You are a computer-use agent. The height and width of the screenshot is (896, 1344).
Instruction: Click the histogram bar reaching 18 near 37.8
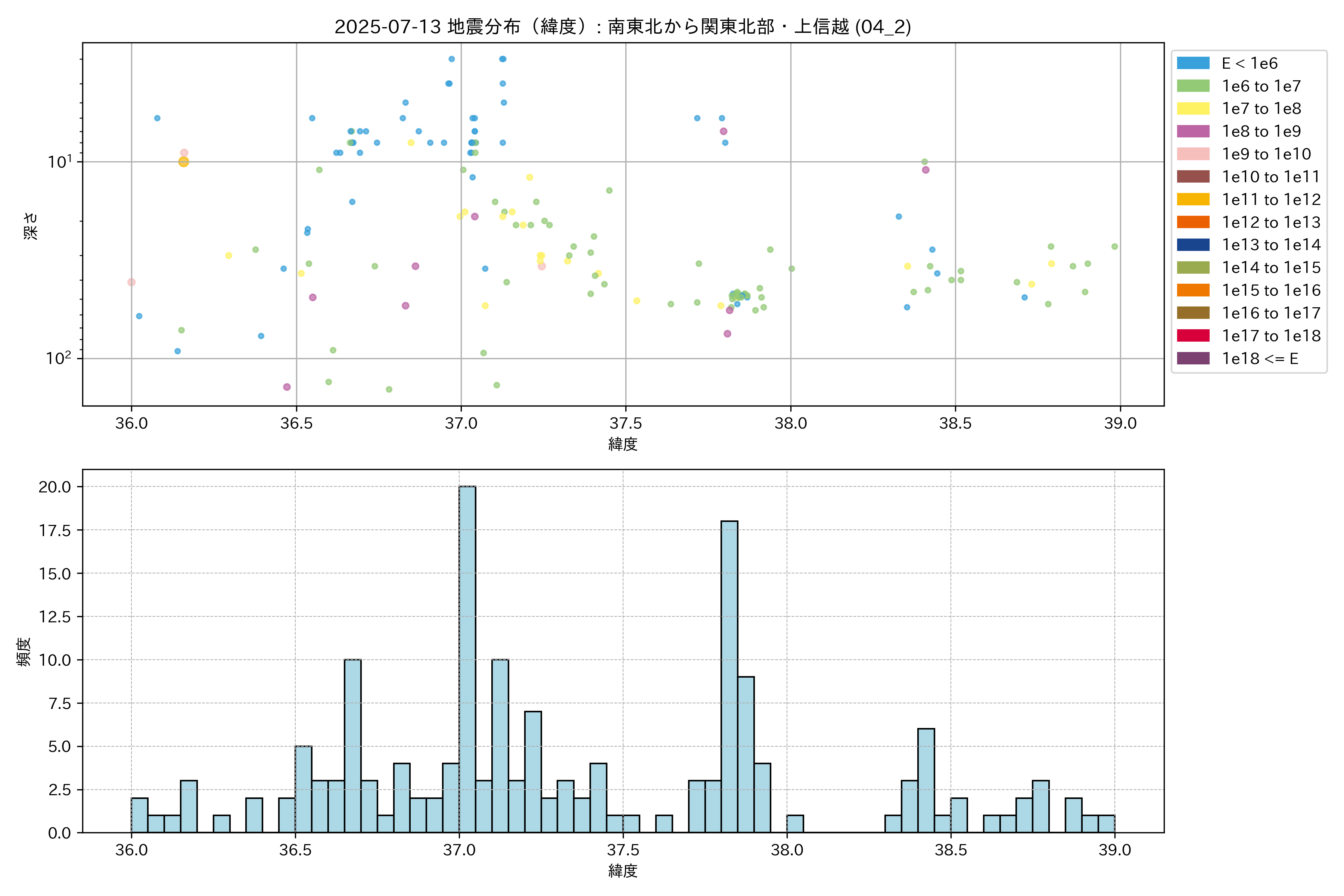(729, 676)
